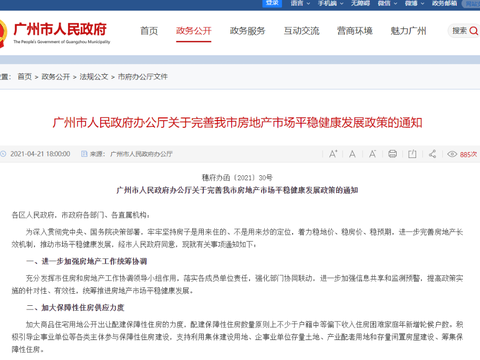Viewport: 480px width, 360px height.
Task: Click source text 广州市人民政府办公厅
Action: click(x=141, y=154)
